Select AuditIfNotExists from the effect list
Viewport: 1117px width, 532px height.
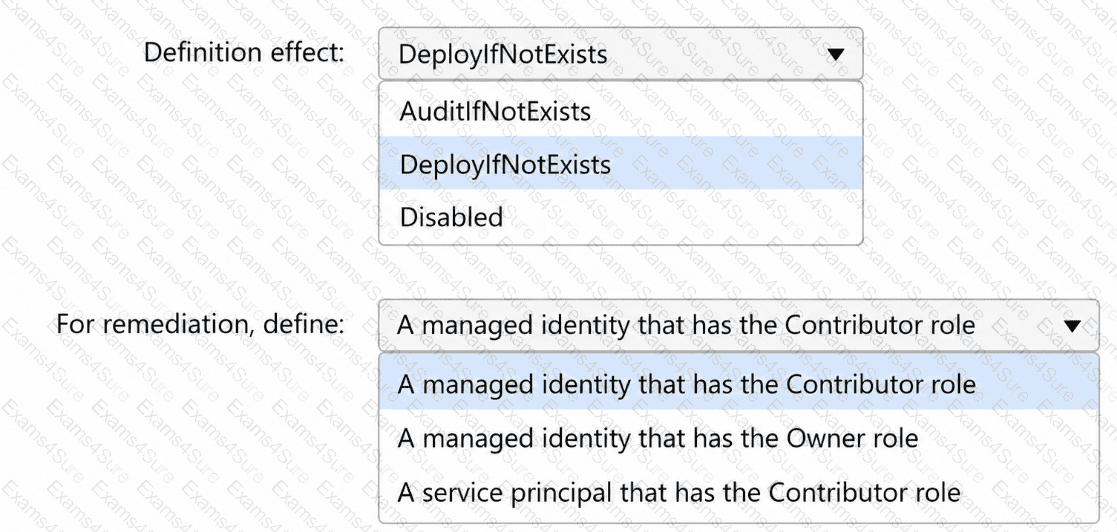620,110
